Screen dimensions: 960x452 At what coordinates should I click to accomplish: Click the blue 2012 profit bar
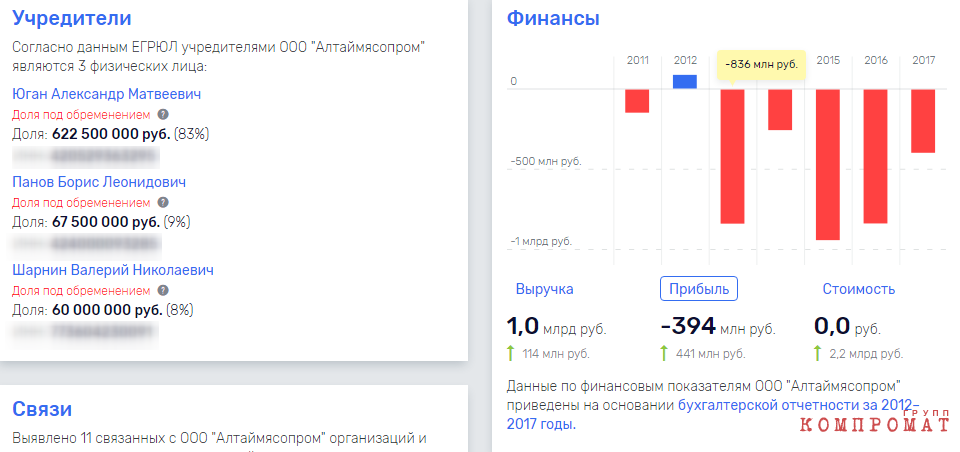684,81
